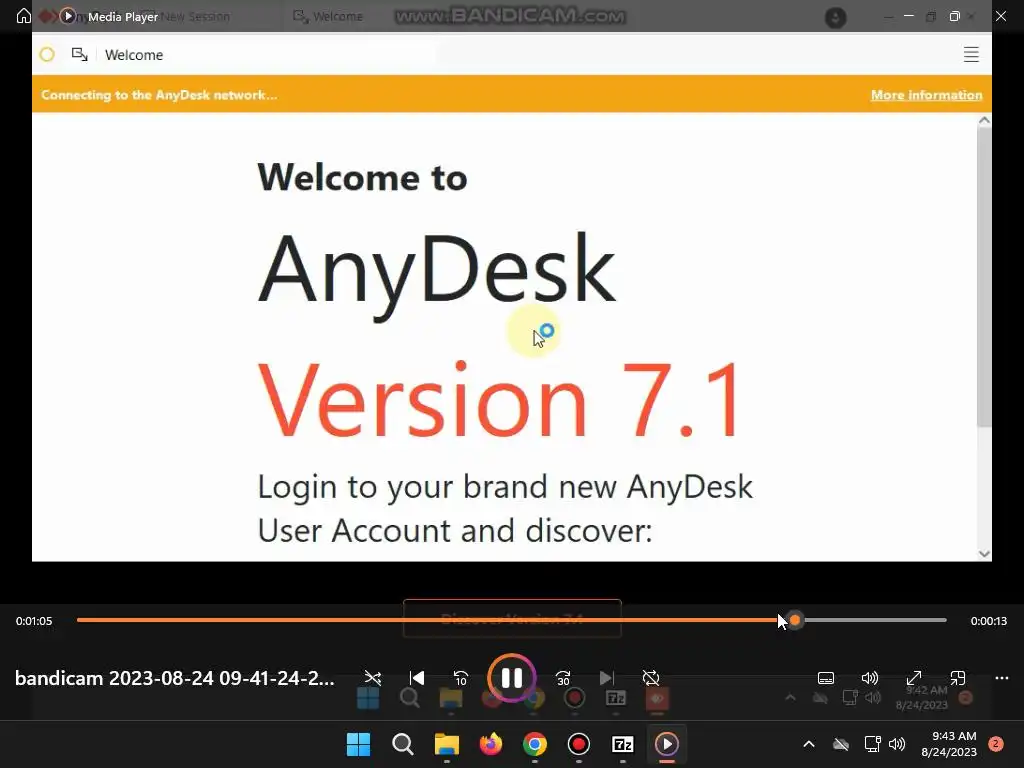The width and height of the screenshot is (1024, 768).
Task: Click the yellow connection status circle
Action: tap(47, 55)
